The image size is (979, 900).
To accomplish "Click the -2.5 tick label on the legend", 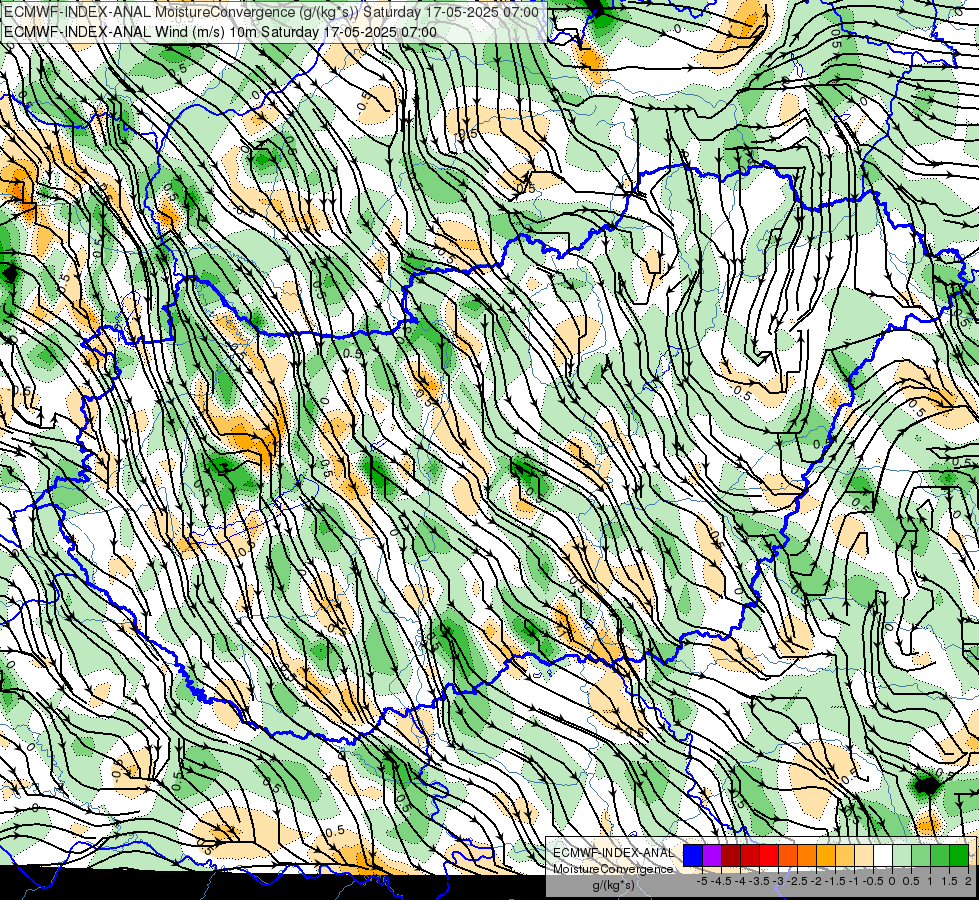I will (x=797, y=881).
